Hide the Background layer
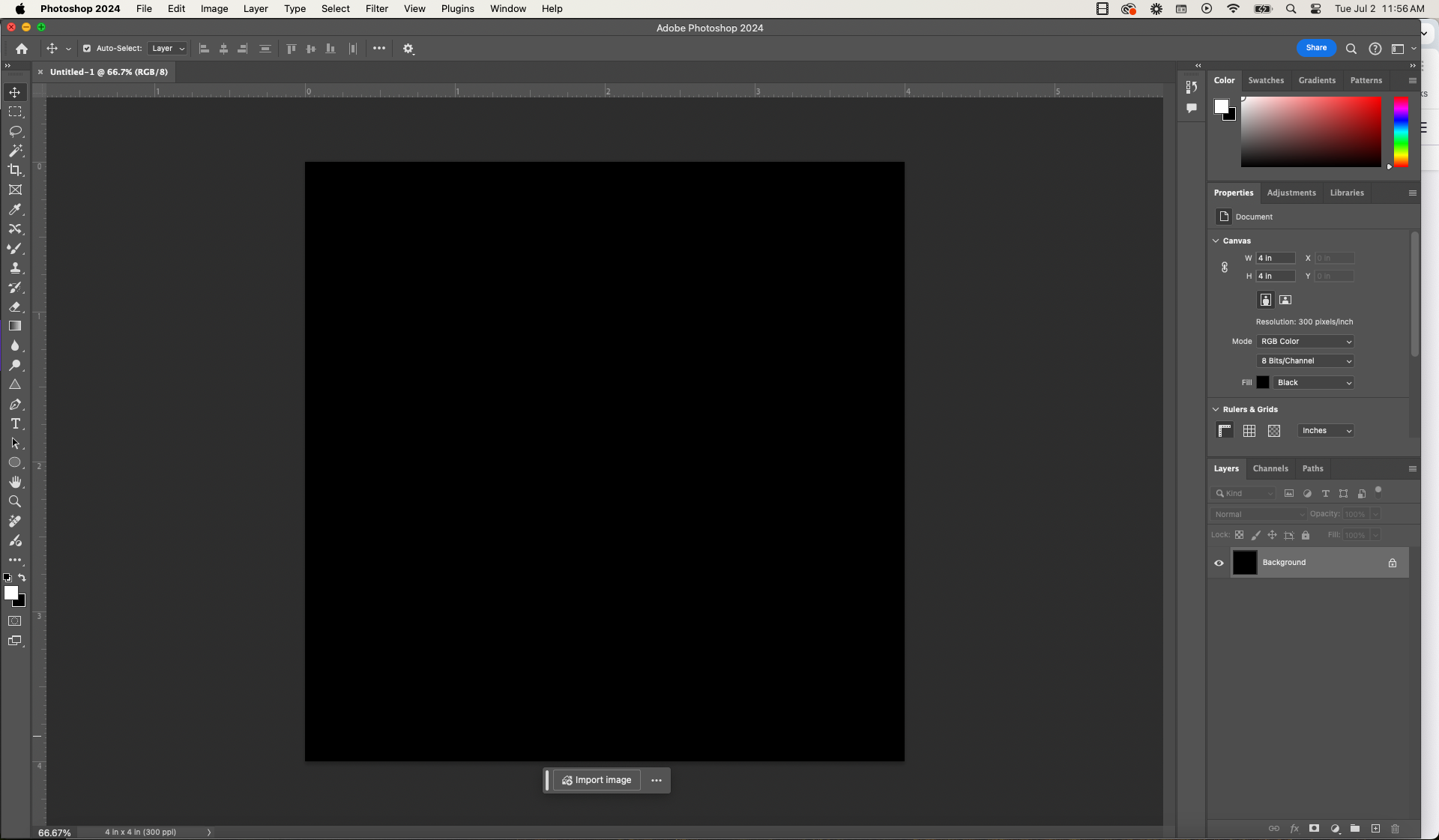Screen dimensions: 1439x840 point(1219,563)
